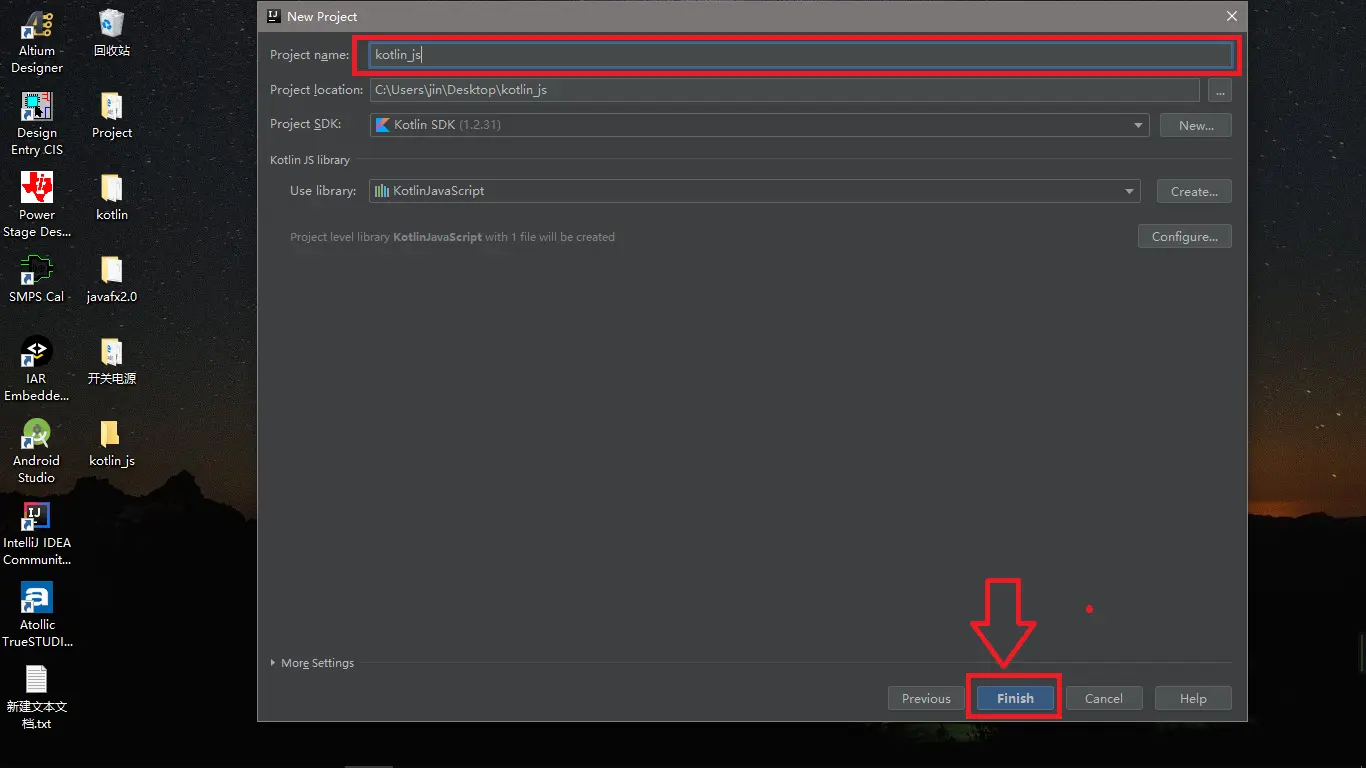Click New... button beside Project SDK
Image resolution: width=1366 pixels, height=768 pixels.
1196,125
